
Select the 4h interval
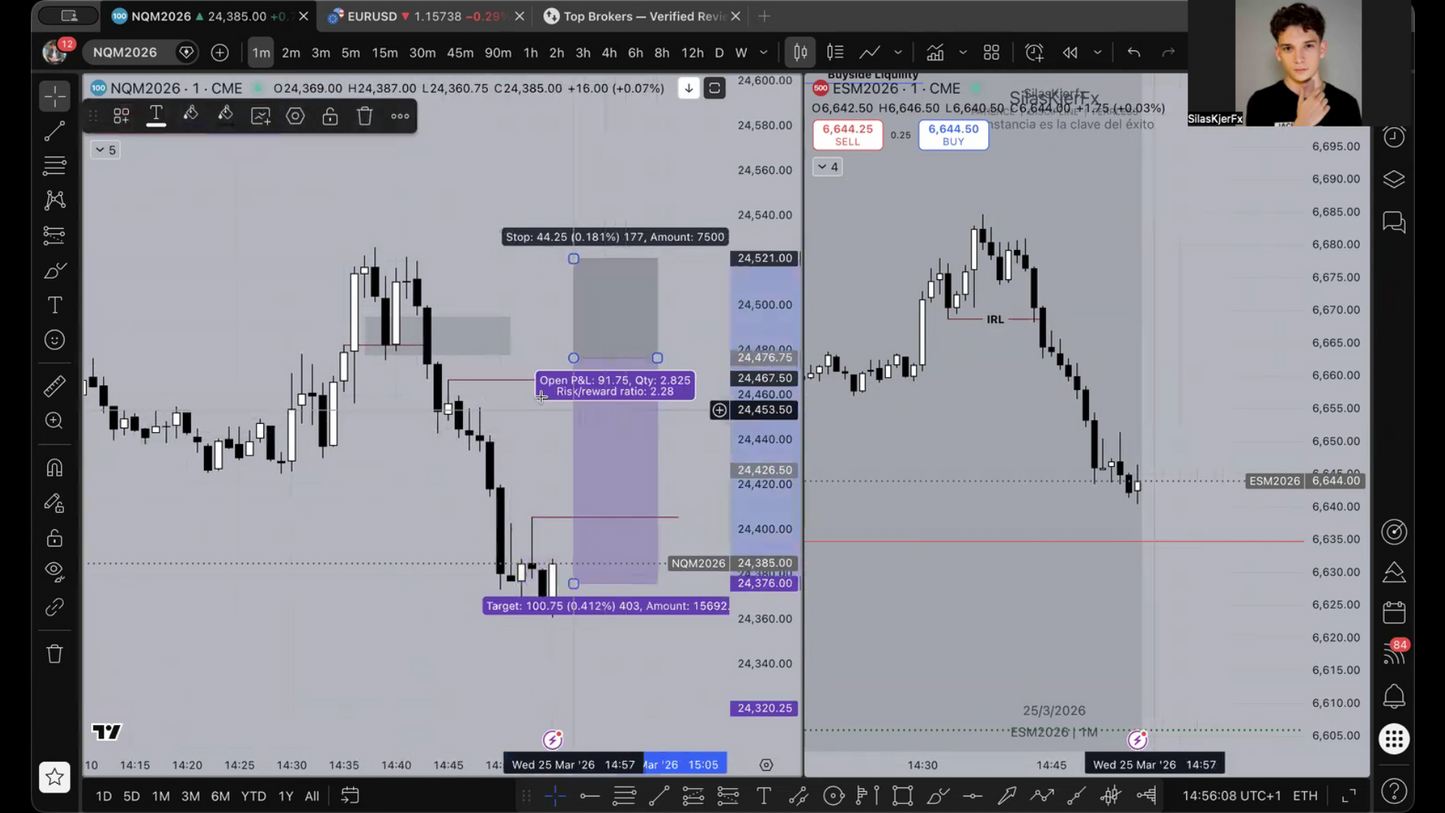click(x=609, y=52)
